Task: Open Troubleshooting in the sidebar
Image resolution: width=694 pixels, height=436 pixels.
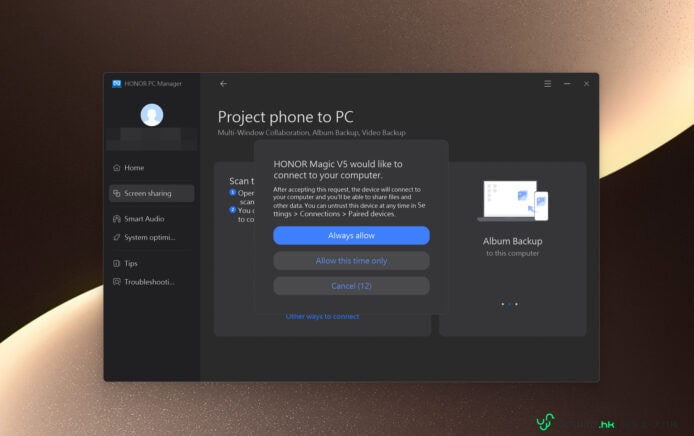Action: click(x=151, y=282)
